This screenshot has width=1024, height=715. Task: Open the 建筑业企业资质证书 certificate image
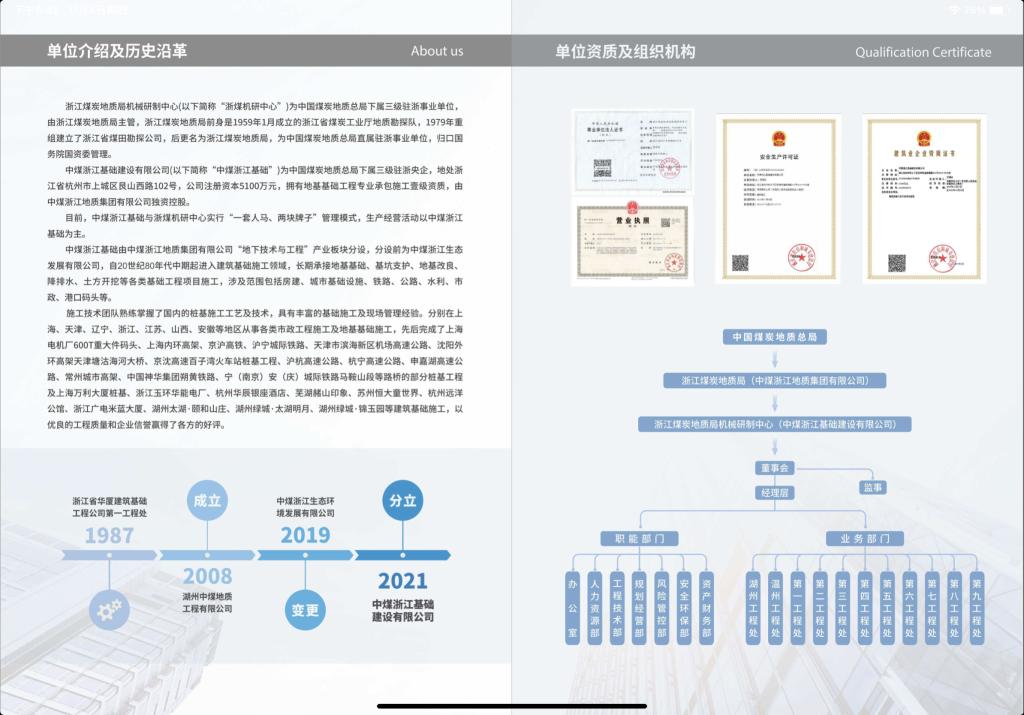click(917, 199)
